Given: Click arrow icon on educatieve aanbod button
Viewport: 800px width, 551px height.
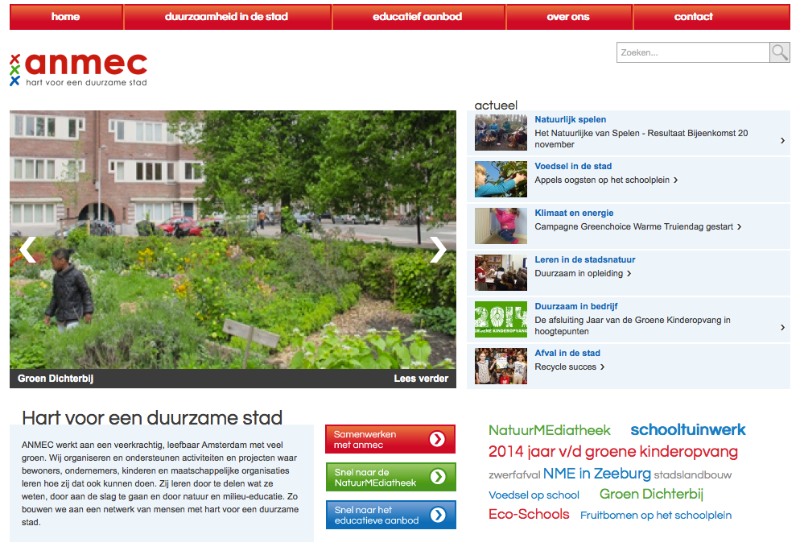Looking at the screenshot, I should (x=437, y=515).
